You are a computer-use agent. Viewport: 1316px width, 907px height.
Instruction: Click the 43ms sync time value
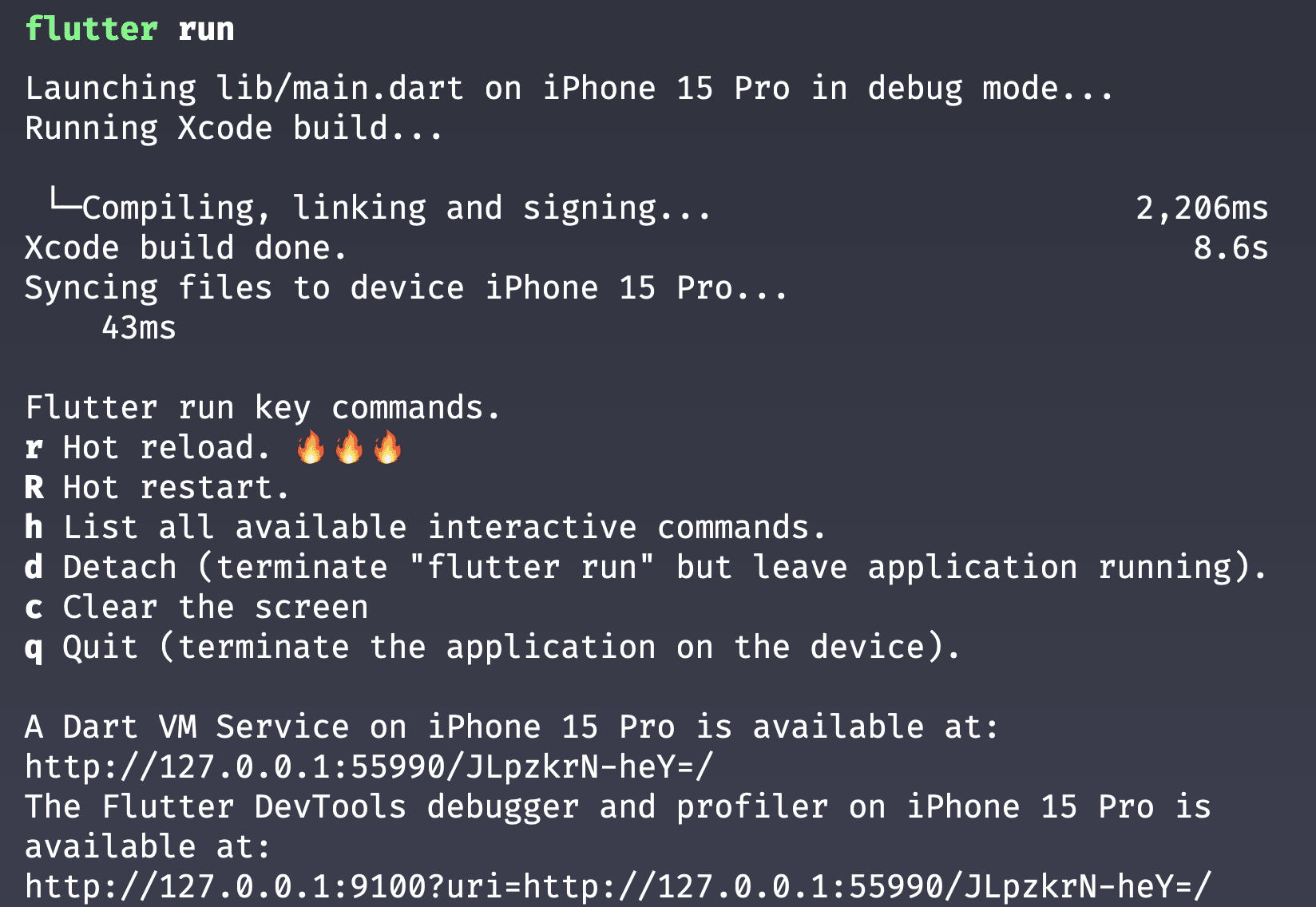coord(139,328)
